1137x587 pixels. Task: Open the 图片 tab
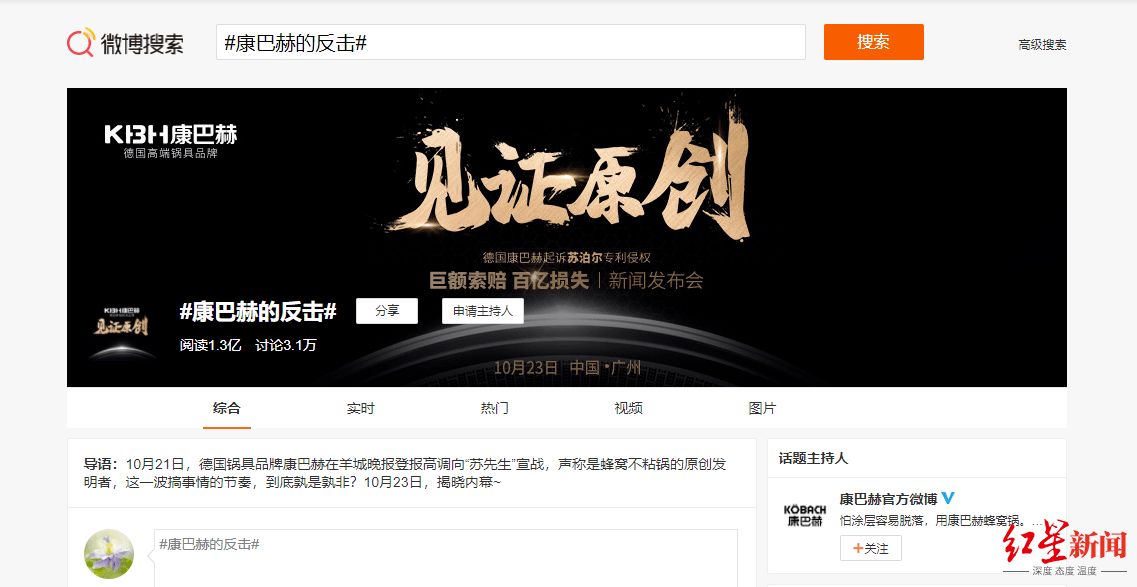(x=762, y=408)
